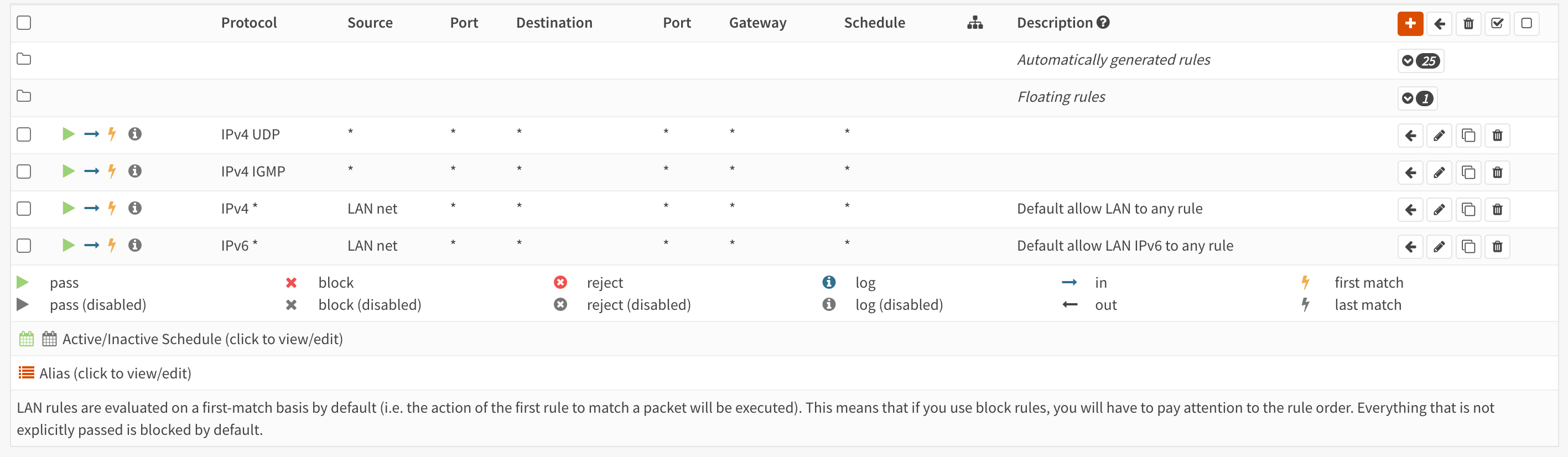Image resolution: width=1568 pixels, height=457 pixels.
Task: Click the Default allow LAN IPv6 description text
Action: pos(1125,246)
